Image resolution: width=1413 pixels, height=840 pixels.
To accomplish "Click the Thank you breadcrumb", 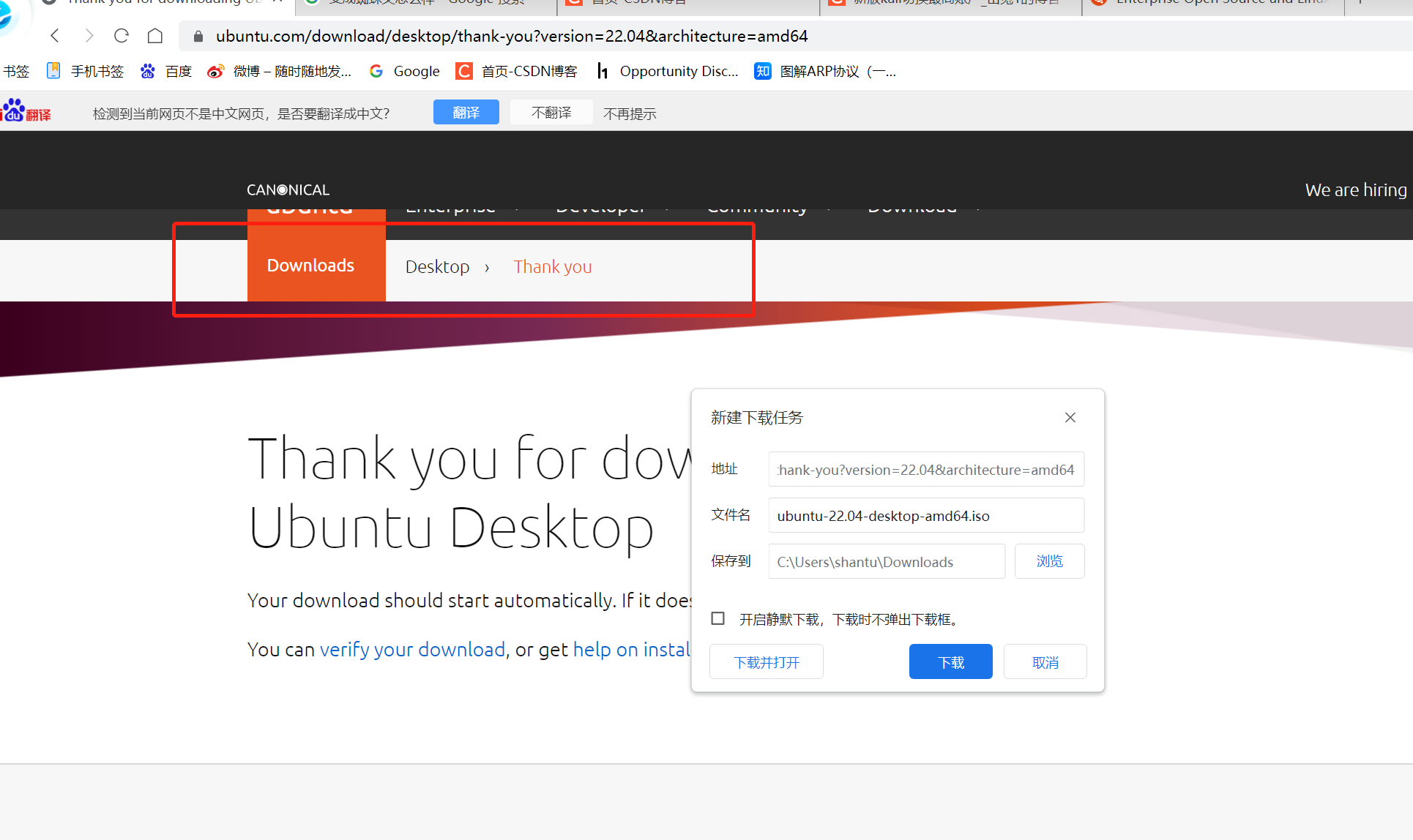I will (553, 267).
